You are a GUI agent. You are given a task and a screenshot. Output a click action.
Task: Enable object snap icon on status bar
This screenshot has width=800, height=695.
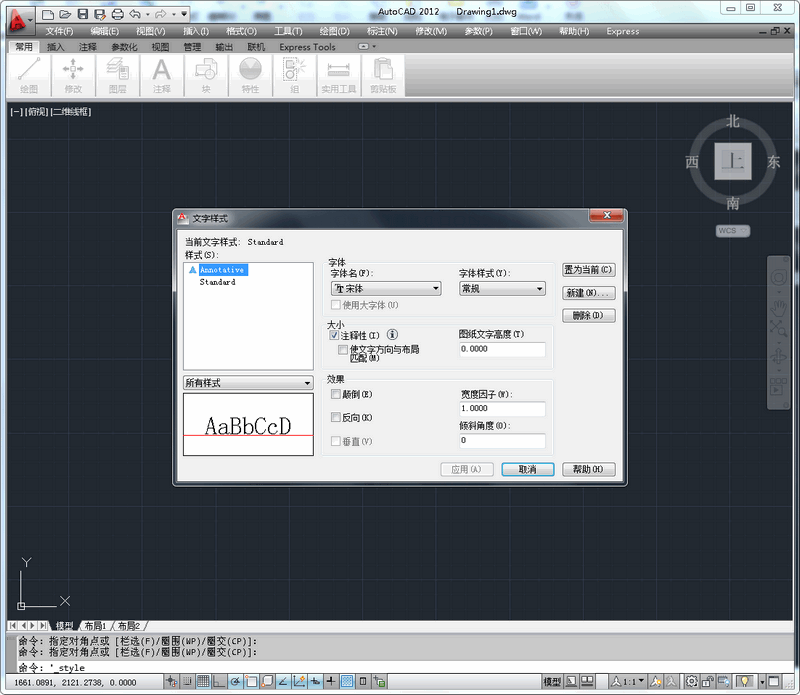250,681
